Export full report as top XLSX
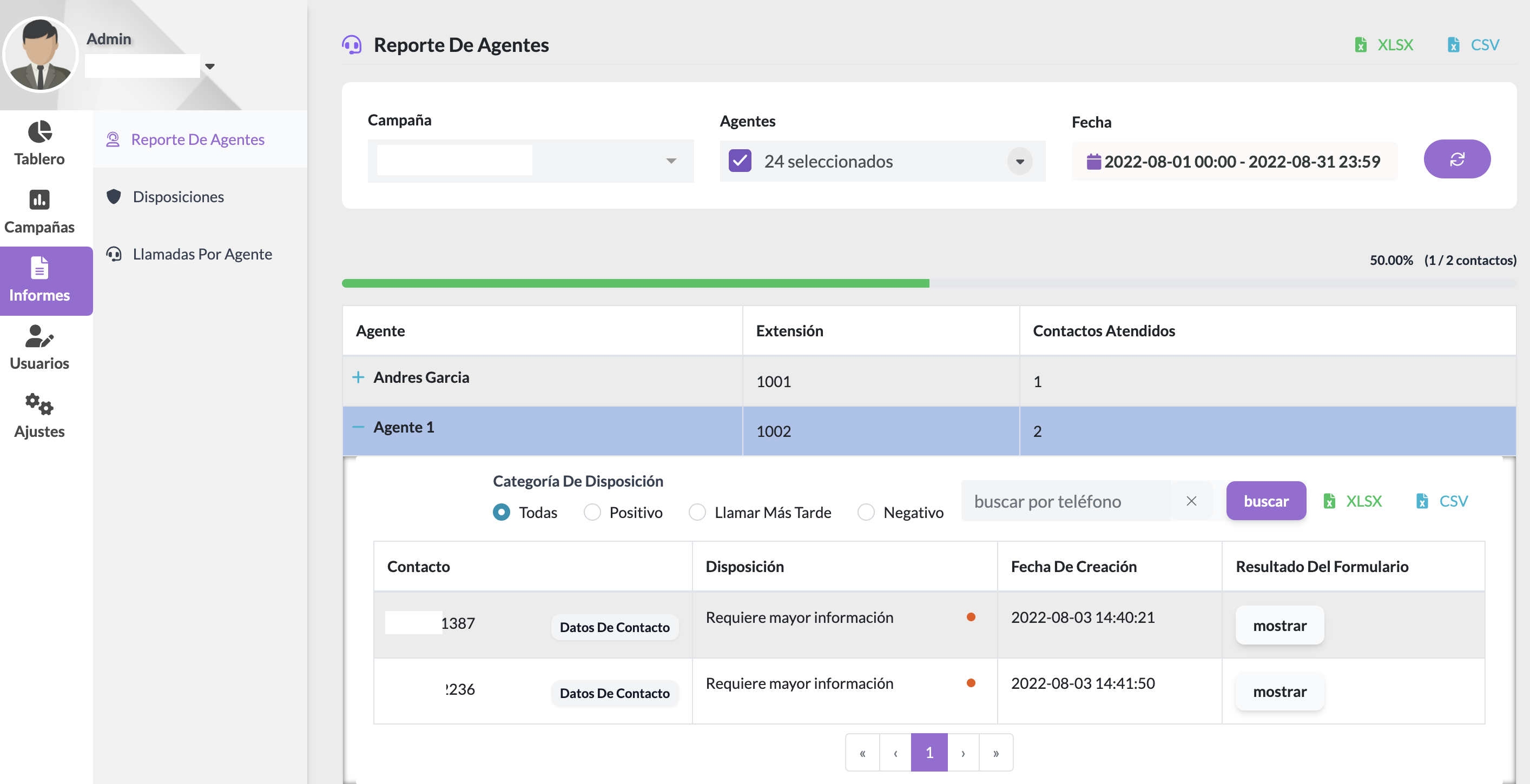1530x784 pixels. [x=1384, y=45]
